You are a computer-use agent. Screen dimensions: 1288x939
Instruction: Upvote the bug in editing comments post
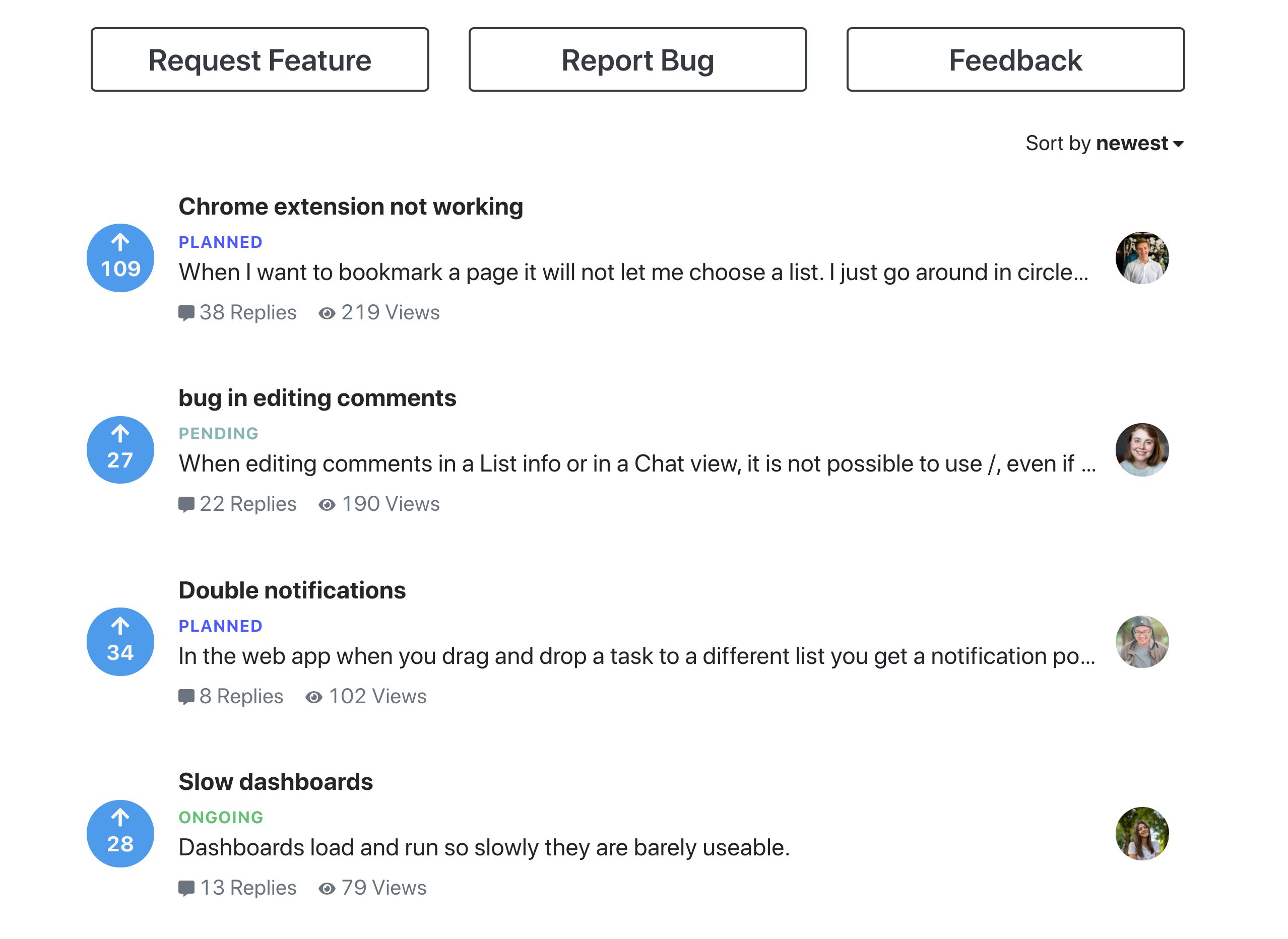tap(120, 450)
